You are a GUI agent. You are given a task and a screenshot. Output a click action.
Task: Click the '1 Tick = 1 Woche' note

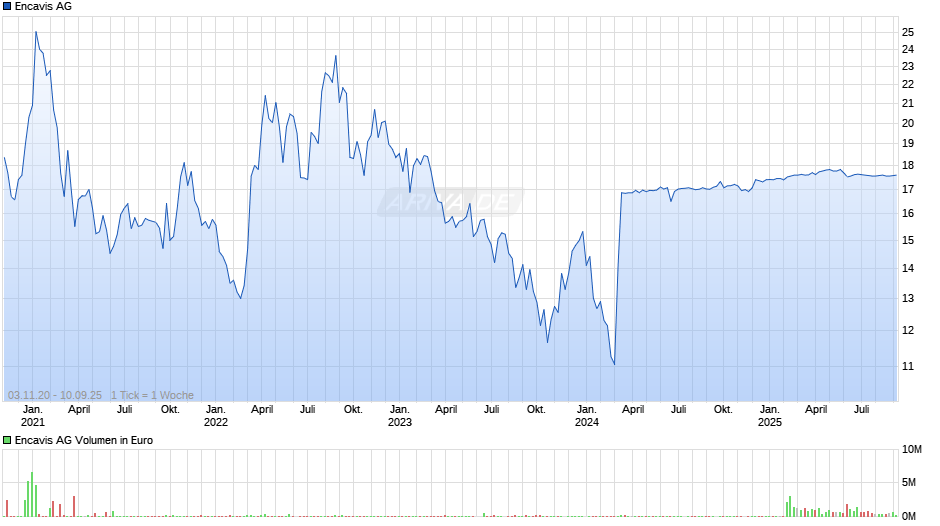(x=152, y=395)
